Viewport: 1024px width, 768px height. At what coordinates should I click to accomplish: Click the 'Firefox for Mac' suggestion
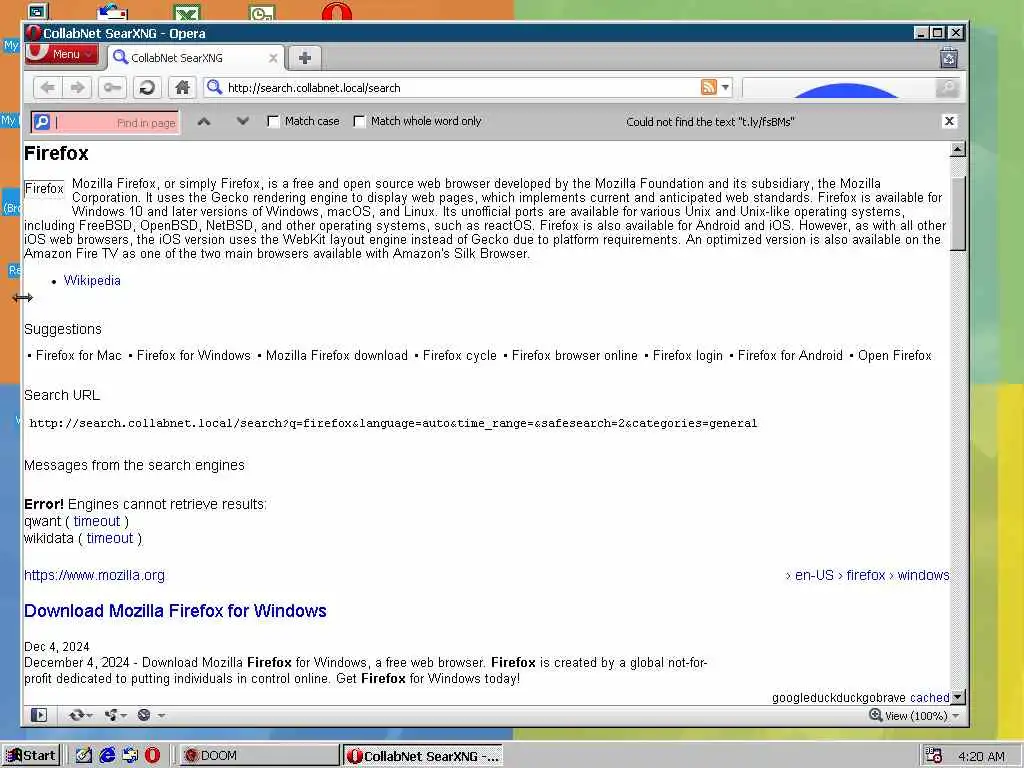78,355
